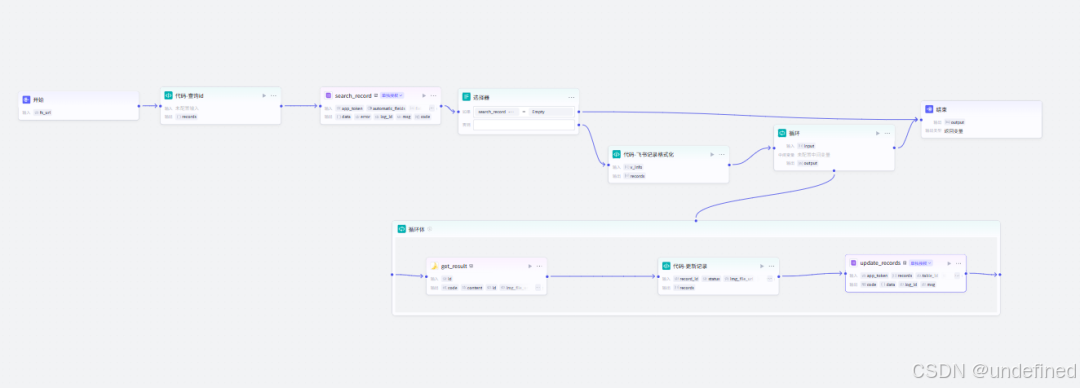Run the 代码-更新记录 node with play icon
Viewport: 1080px width, 388px height.
pos(761,266)
